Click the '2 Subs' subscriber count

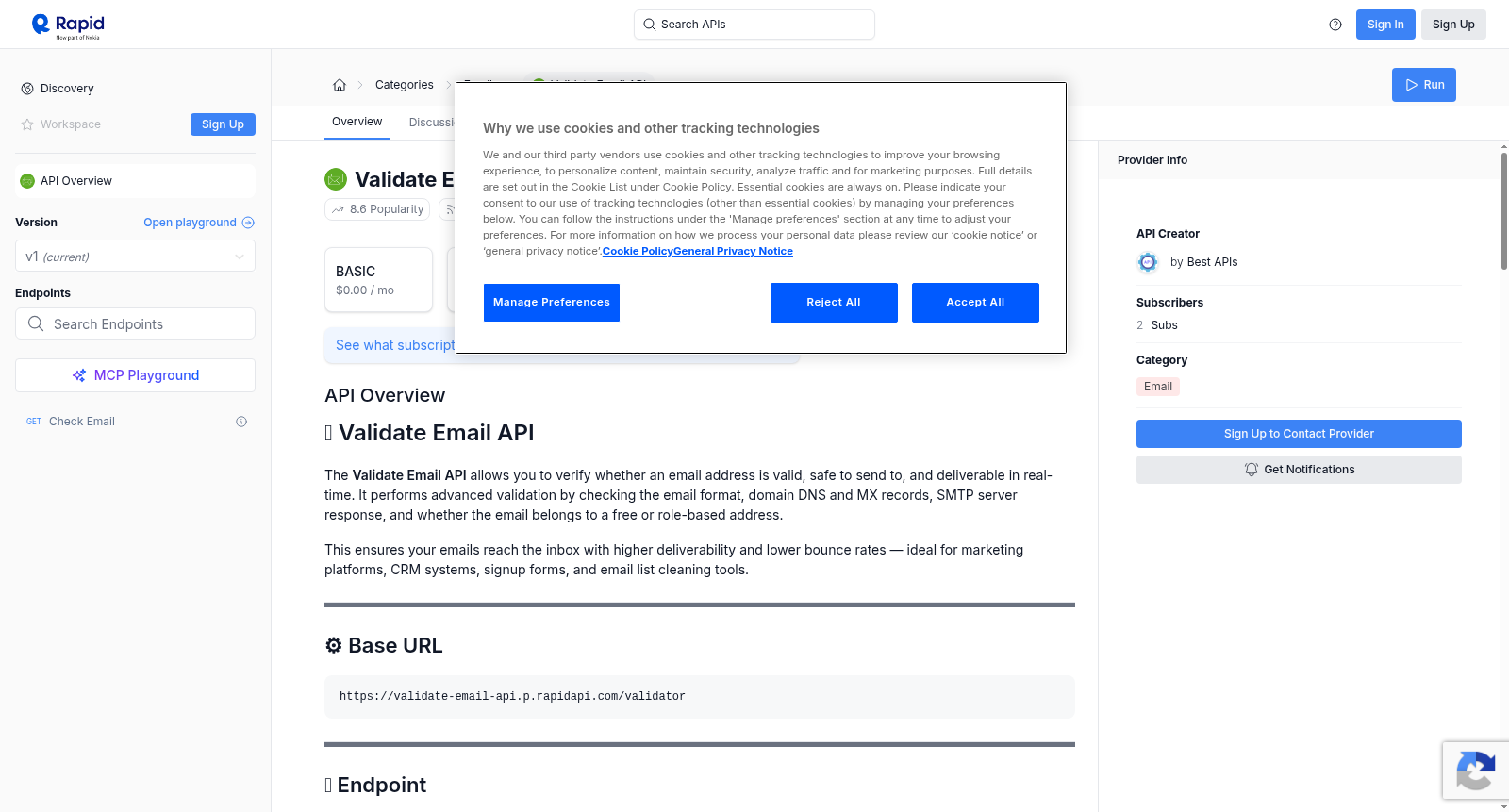pyautogui.click(x=1157, y=325)
